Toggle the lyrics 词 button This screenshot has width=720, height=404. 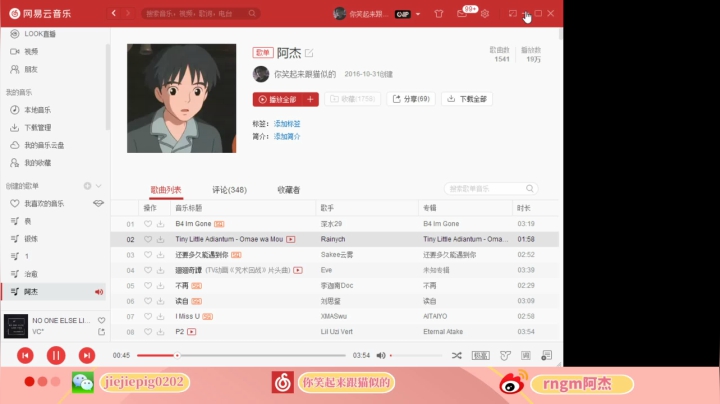pos(526,355)
